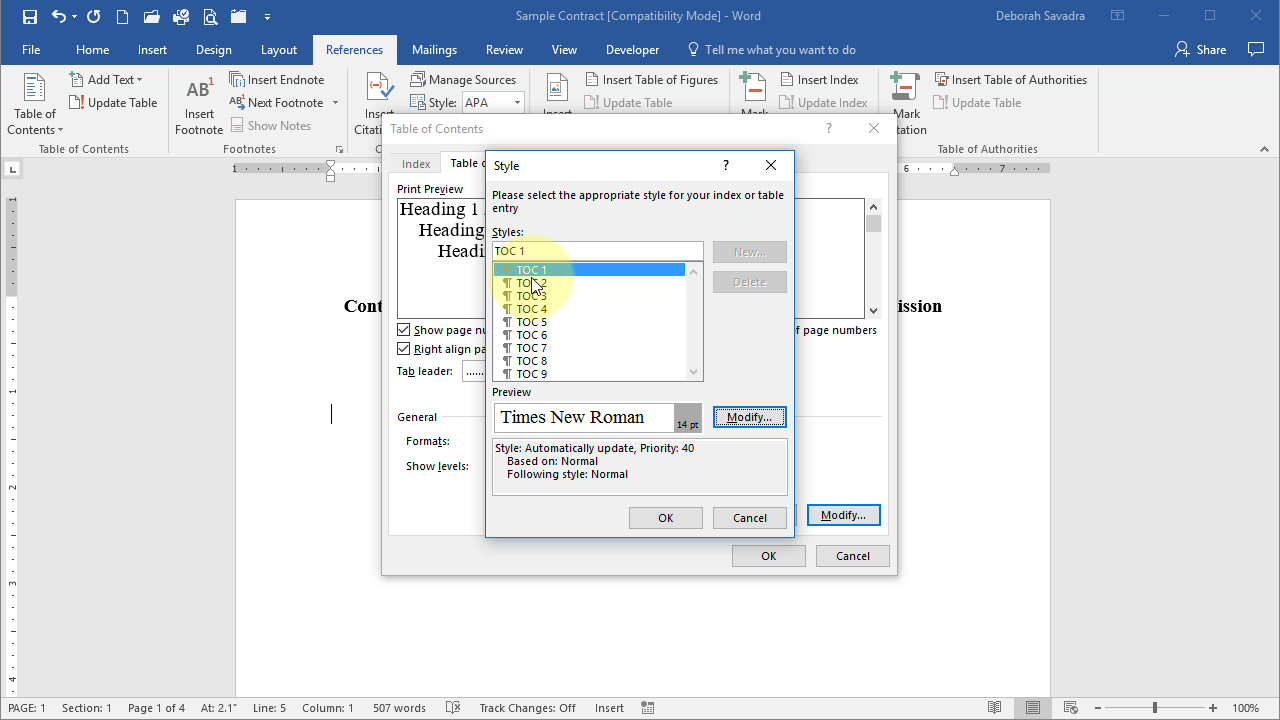Click the Save icon in quick access toolbar
1280x720 pixels.
click(30, 16)
